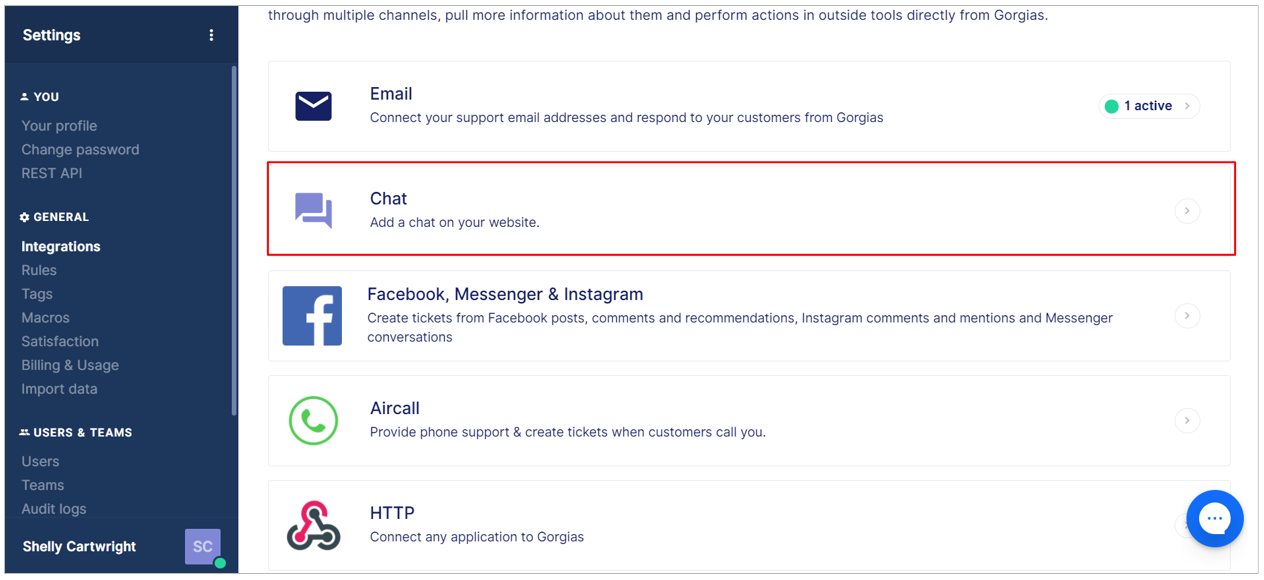Open the Settings three-dot menu

click(211, 35)
